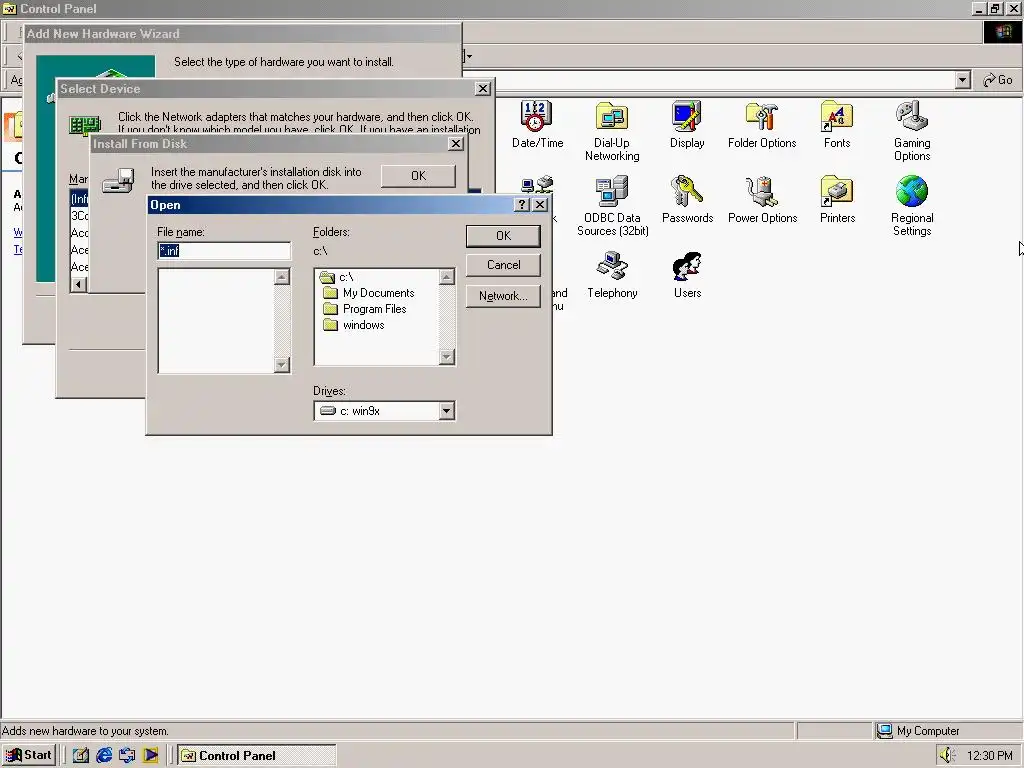Launch Outlook Express from quick launch
Viewport: 1024px width, 768px height.
click(127, 755)
